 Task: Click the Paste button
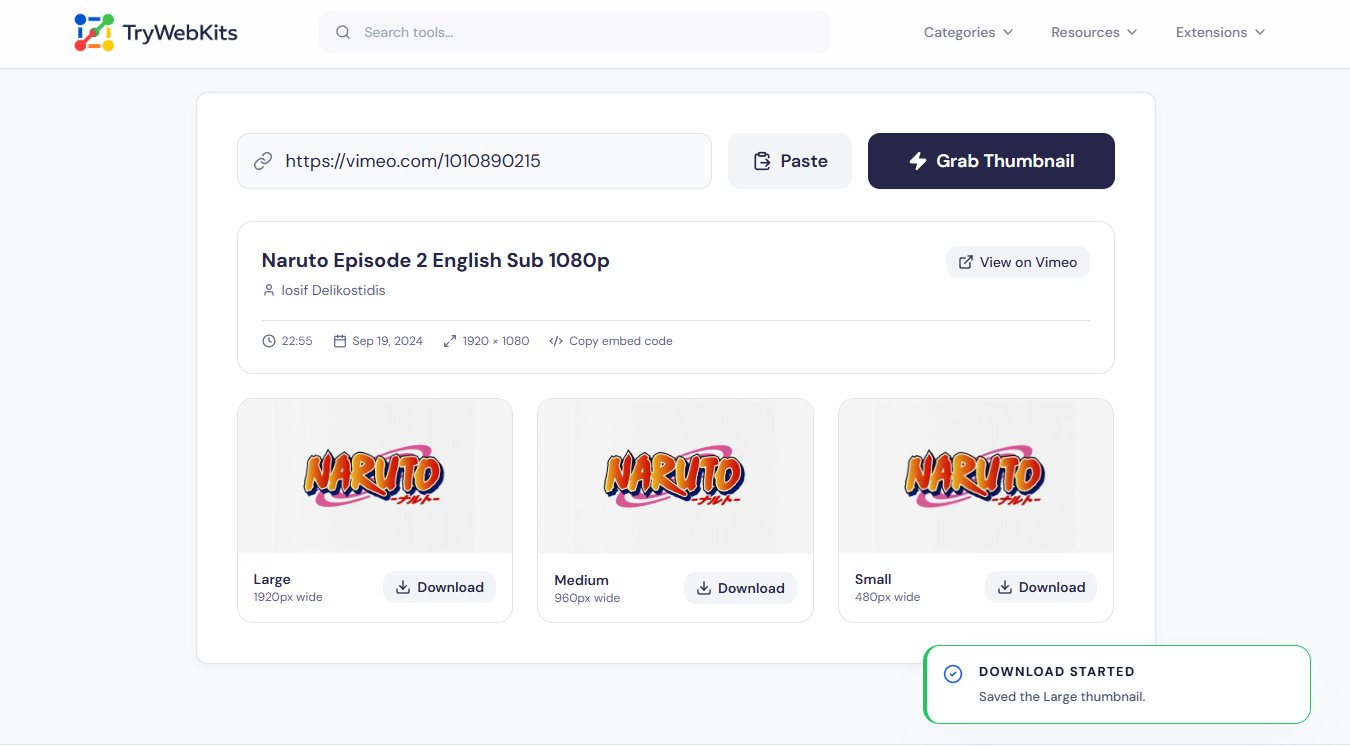[x=790, y=161]
